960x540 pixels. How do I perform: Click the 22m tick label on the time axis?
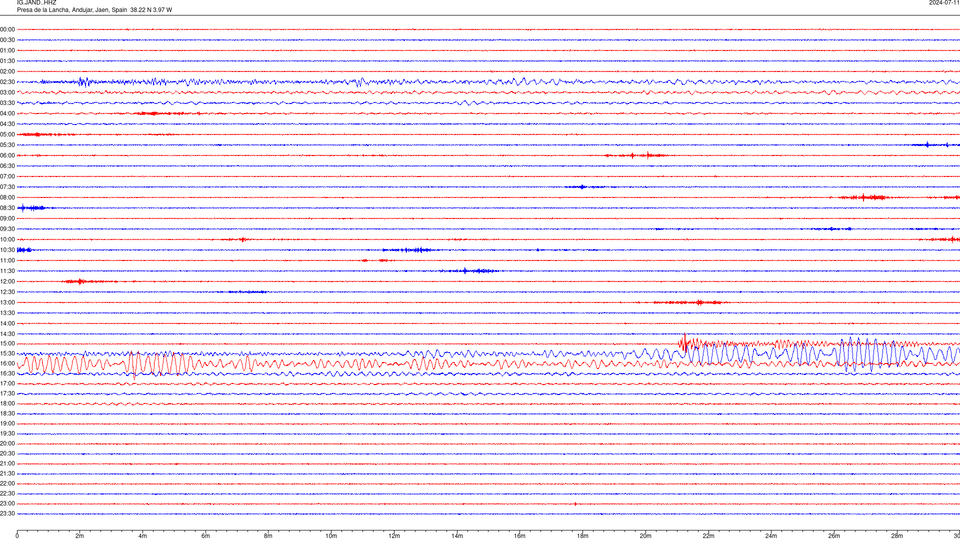[708, 536]
